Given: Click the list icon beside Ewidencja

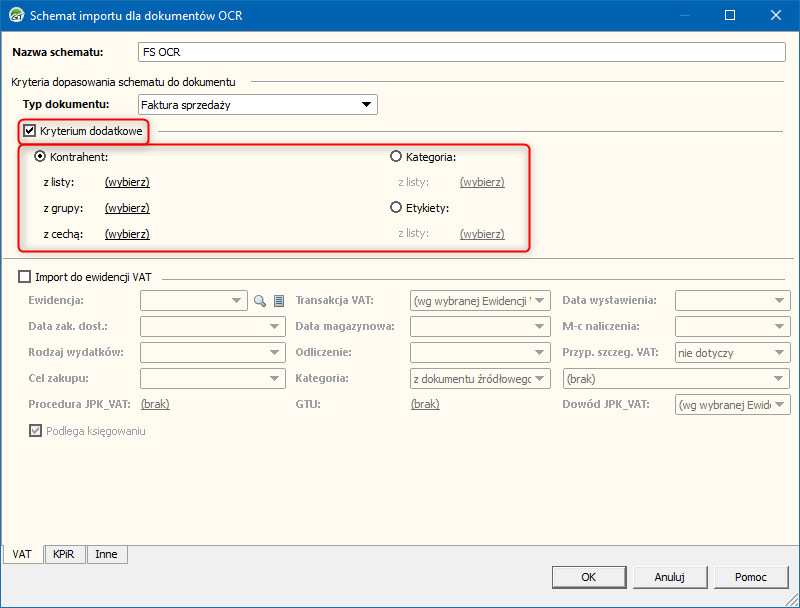Looking at the screenshot, I should click(279, 301).
